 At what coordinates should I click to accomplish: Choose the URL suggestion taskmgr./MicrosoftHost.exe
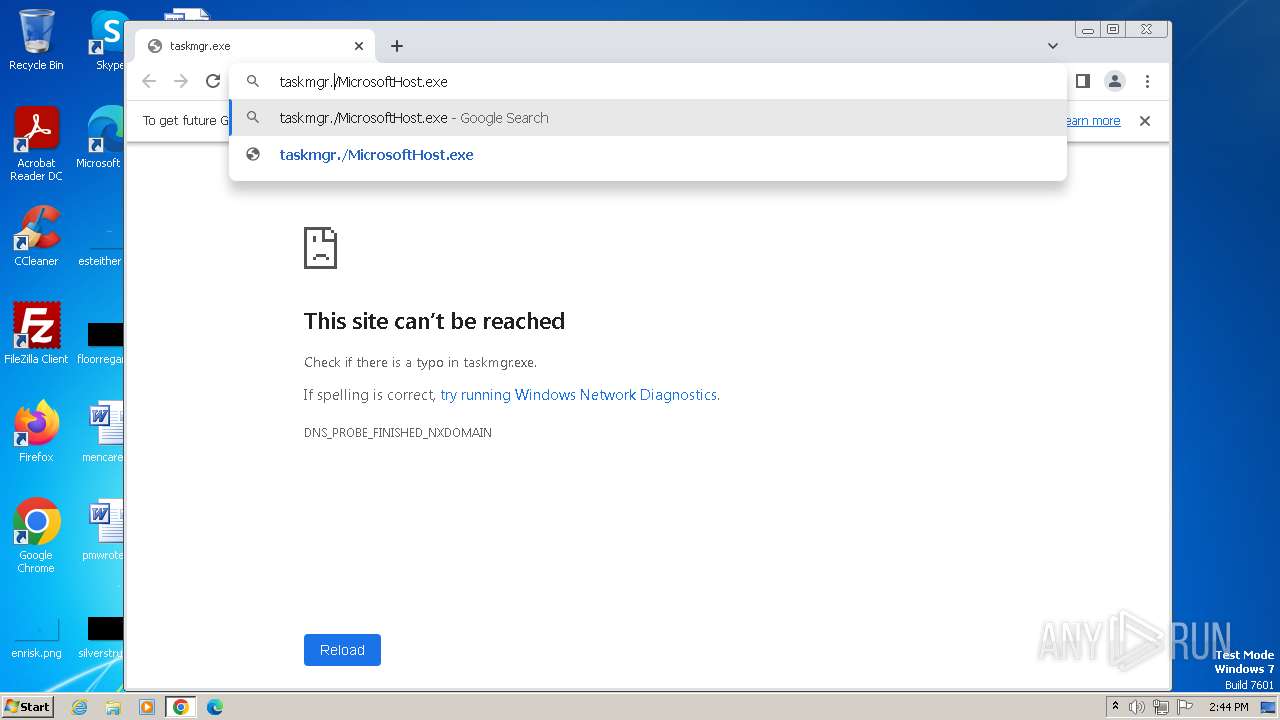tap(648, 155)
